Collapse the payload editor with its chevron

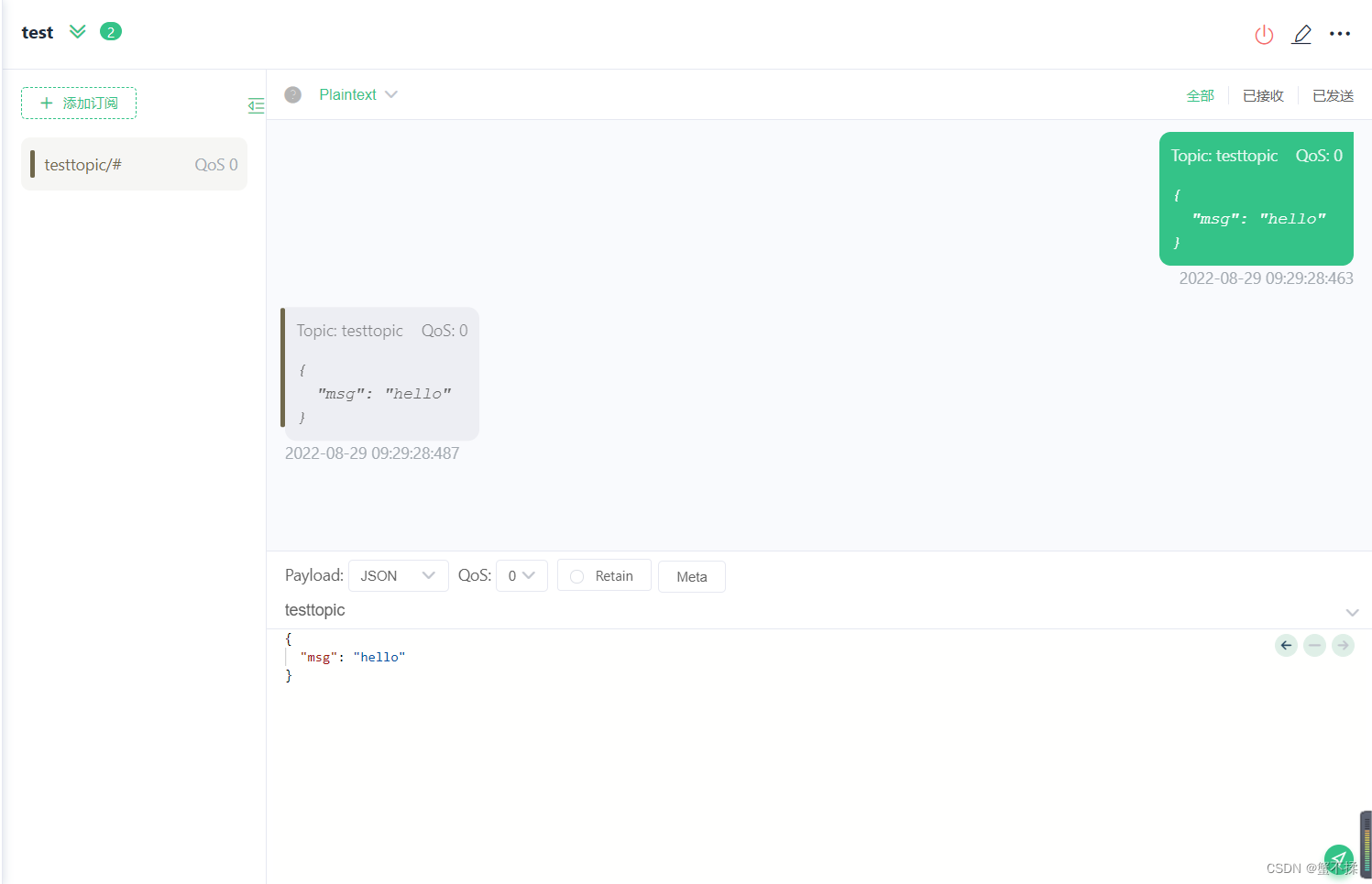coord(1352,612)
